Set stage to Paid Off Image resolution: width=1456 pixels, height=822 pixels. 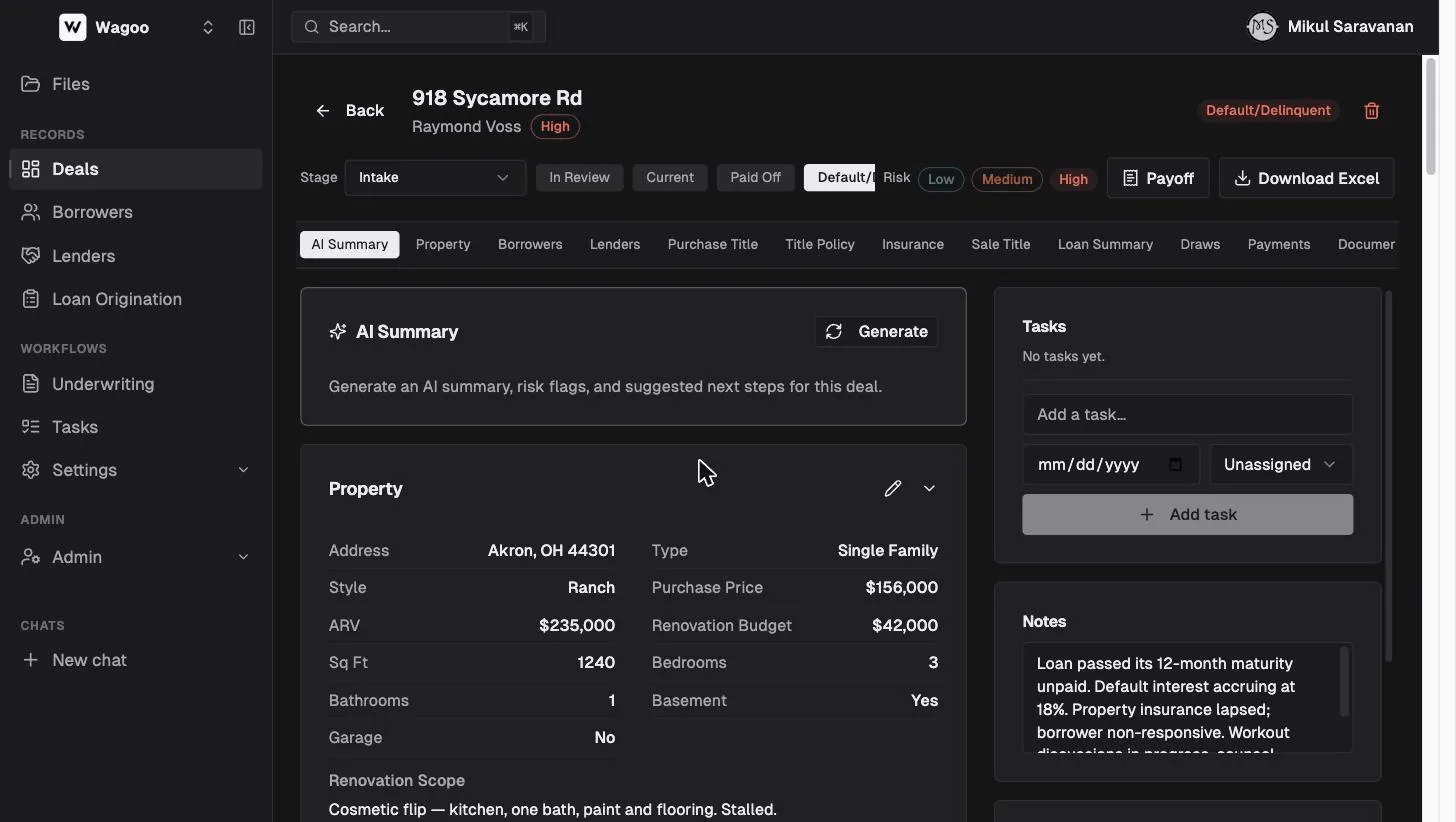point(755,178)
